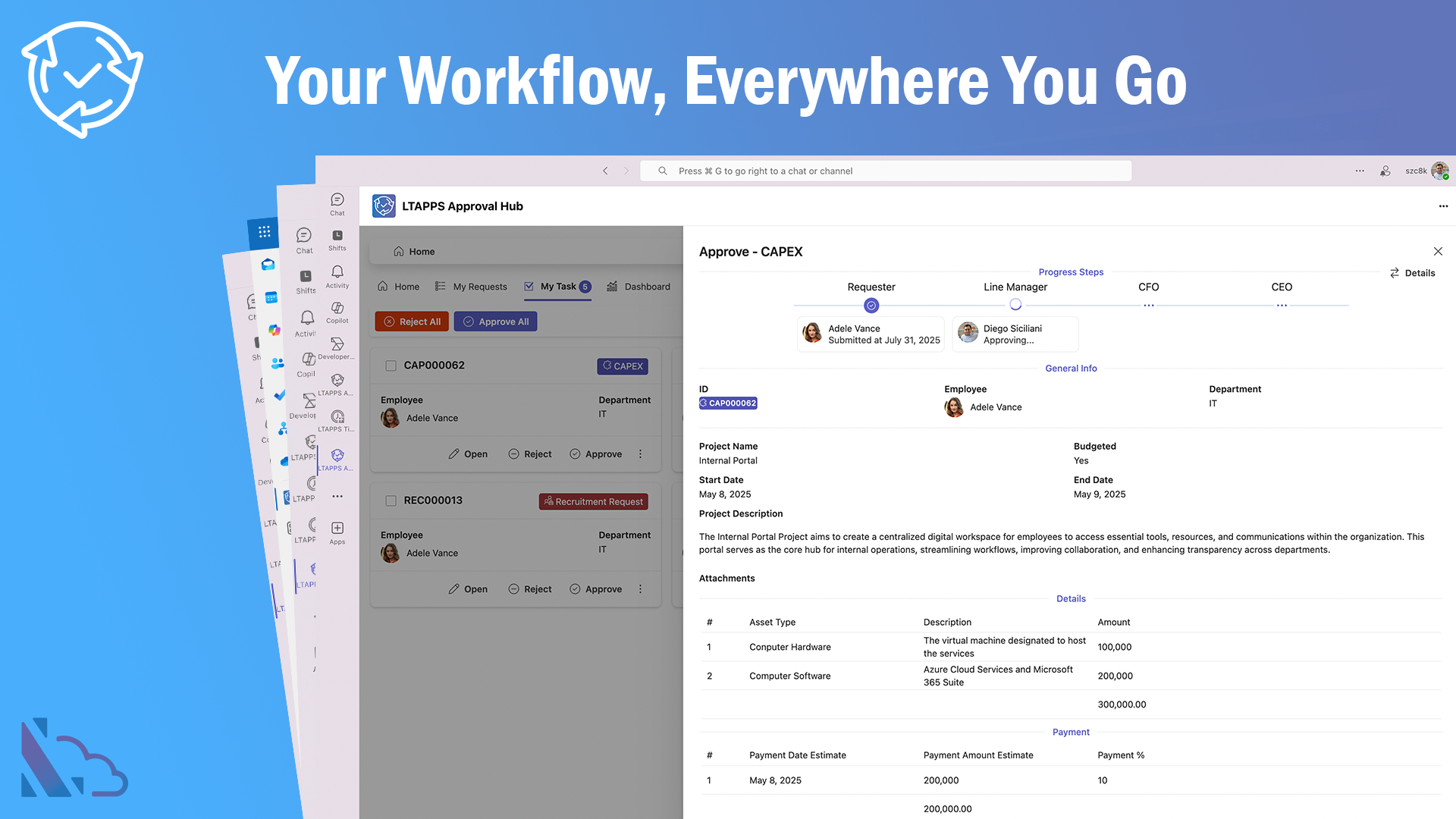Viewport: 1456px width, 819px height.
Task: Open the Shifts app icon
Action: point(337,237)
